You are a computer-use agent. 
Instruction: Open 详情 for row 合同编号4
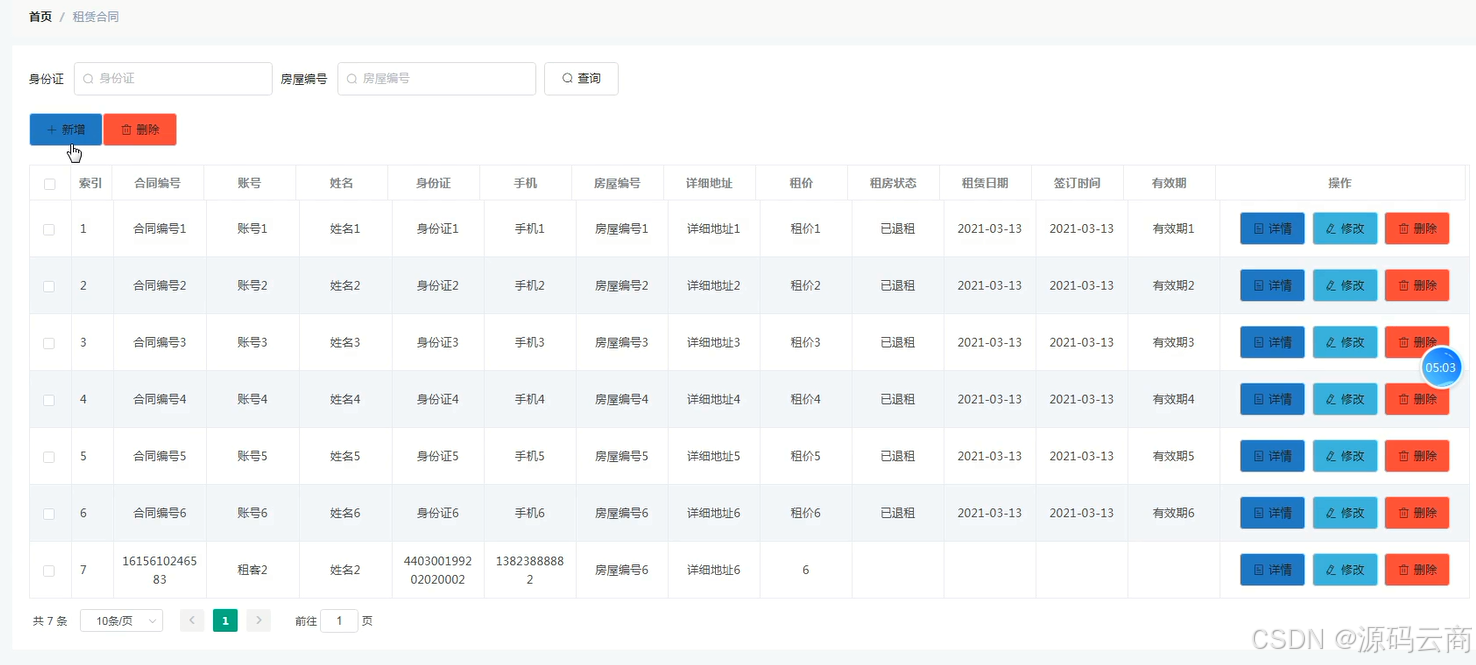[1272, 400]
